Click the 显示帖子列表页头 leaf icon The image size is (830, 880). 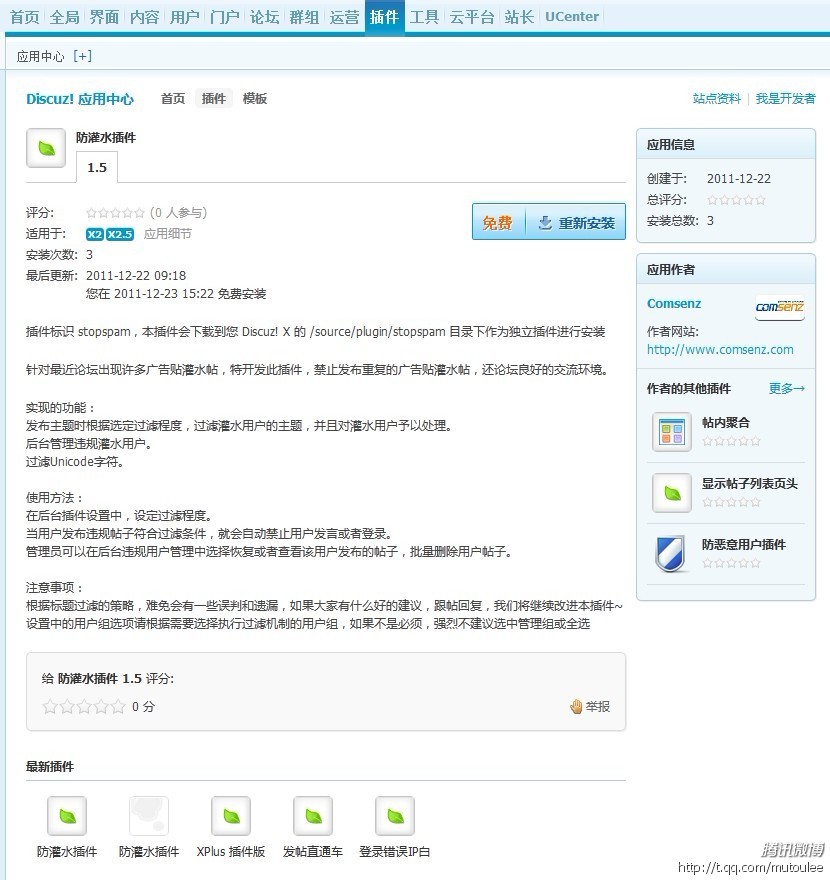[672, 493]
